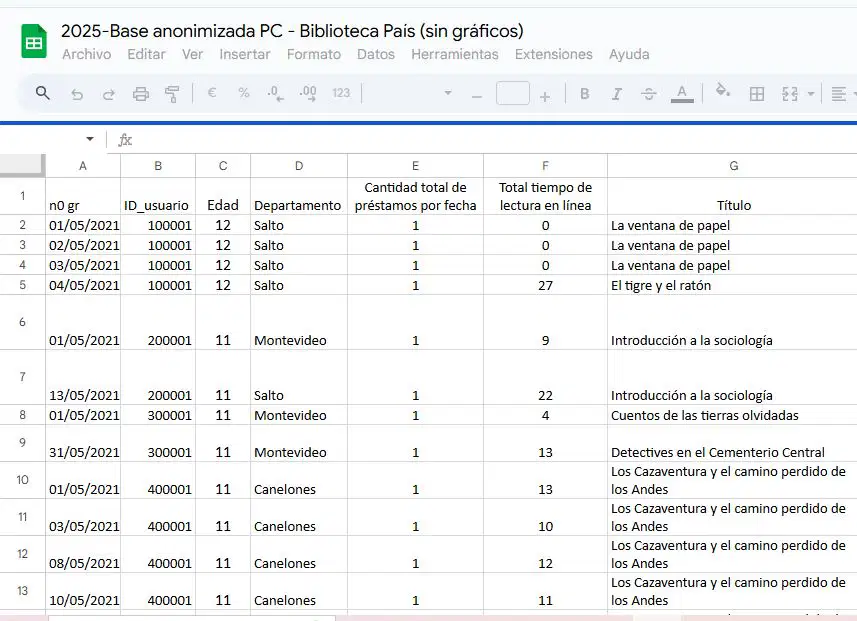Click cell '13/05/2021' in column A
Image resolution: width=857 pixels, height=621 pixels.
(83, 377)
